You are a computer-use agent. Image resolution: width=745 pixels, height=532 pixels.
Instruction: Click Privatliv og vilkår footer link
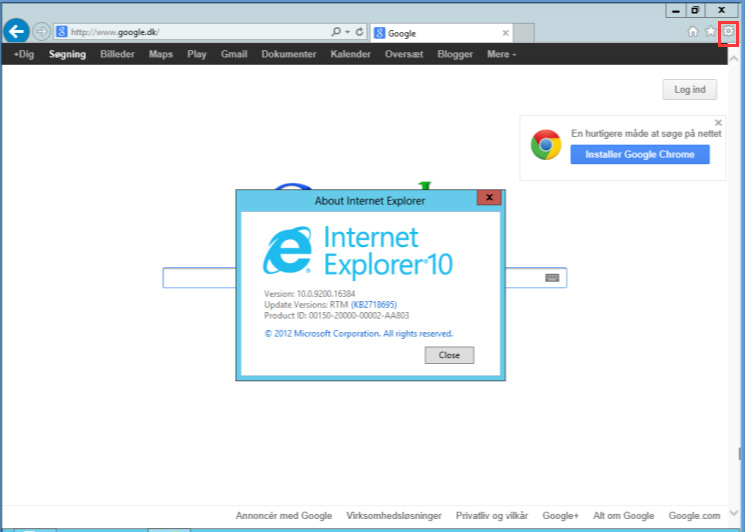pos(492,516)
